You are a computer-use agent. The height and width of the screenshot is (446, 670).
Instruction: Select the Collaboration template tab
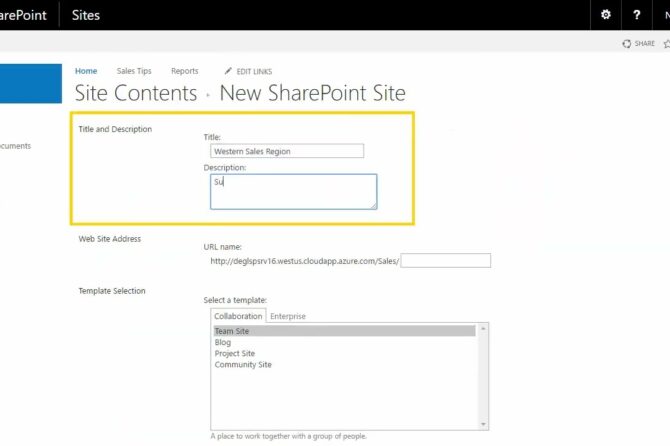click(238, 316)
